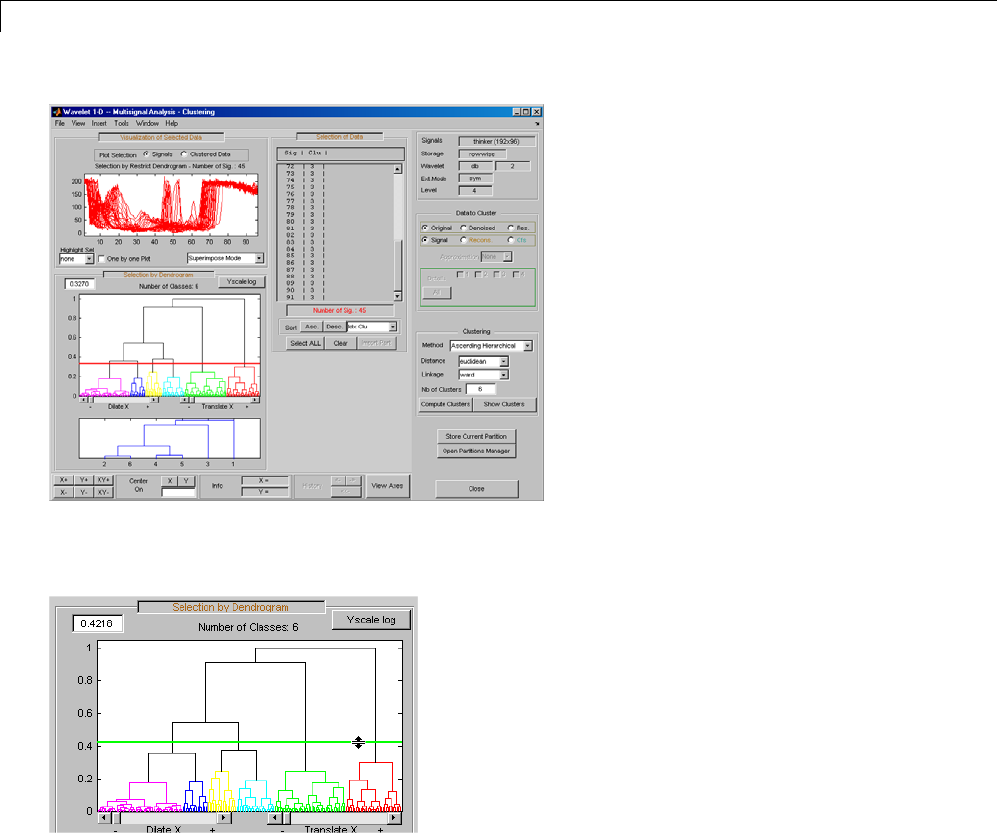Click the thinker (192x96) signals field
Viewport: 997px width, 833px height.
click(497, 142)
